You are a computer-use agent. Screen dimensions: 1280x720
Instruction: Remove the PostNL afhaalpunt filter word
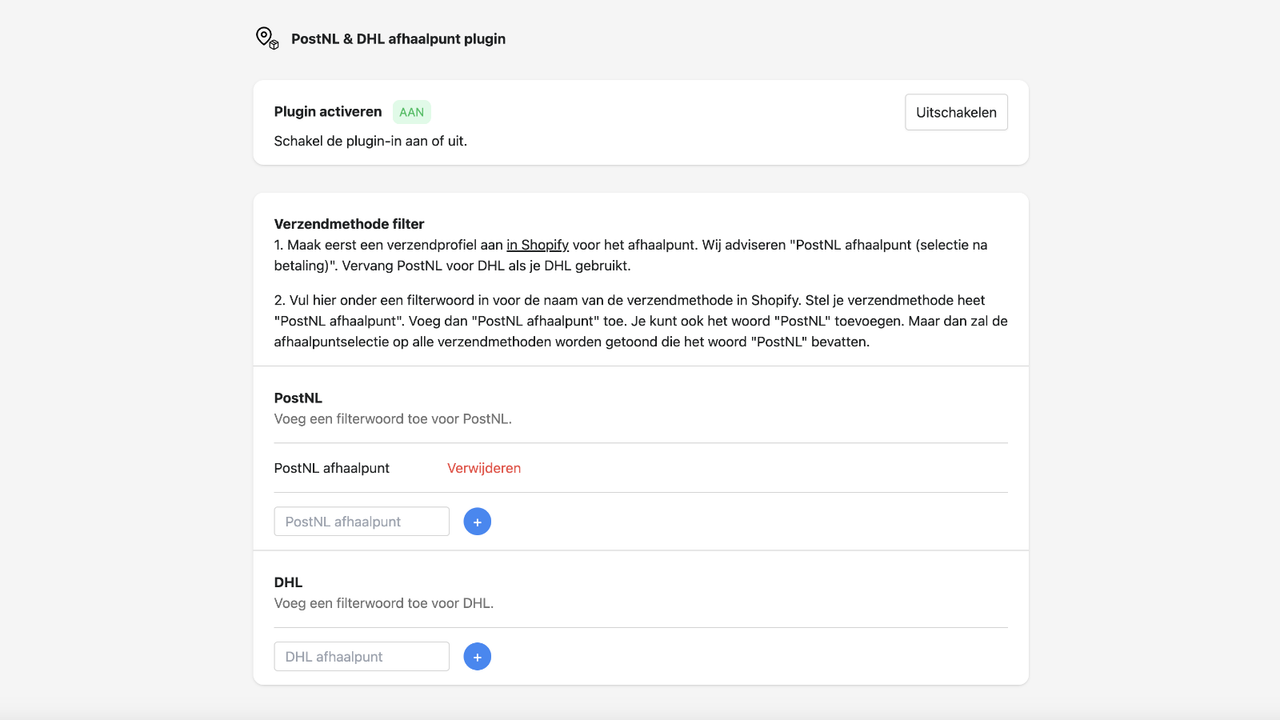click(x=484, y=468)
